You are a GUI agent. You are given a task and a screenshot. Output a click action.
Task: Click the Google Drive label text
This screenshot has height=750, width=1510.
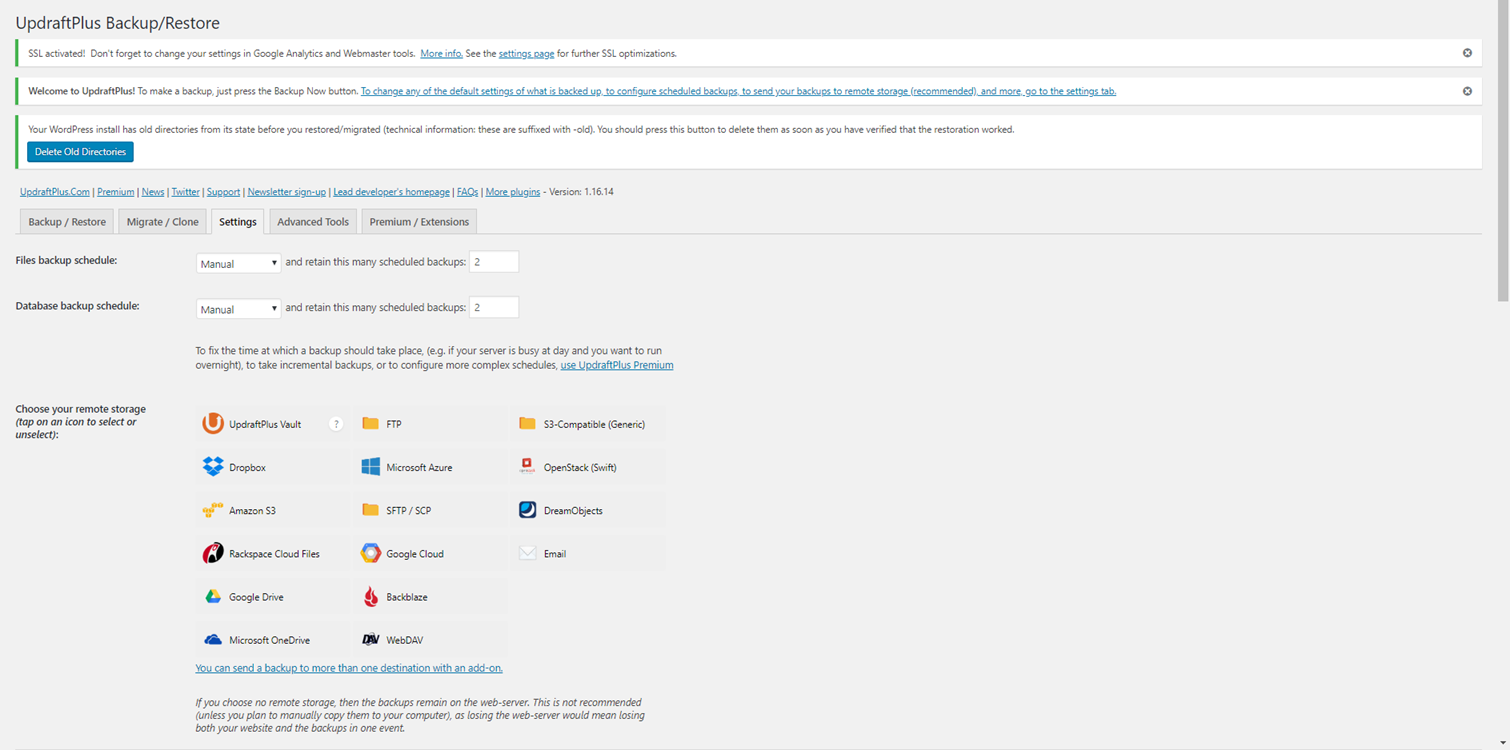click(256, 597)
